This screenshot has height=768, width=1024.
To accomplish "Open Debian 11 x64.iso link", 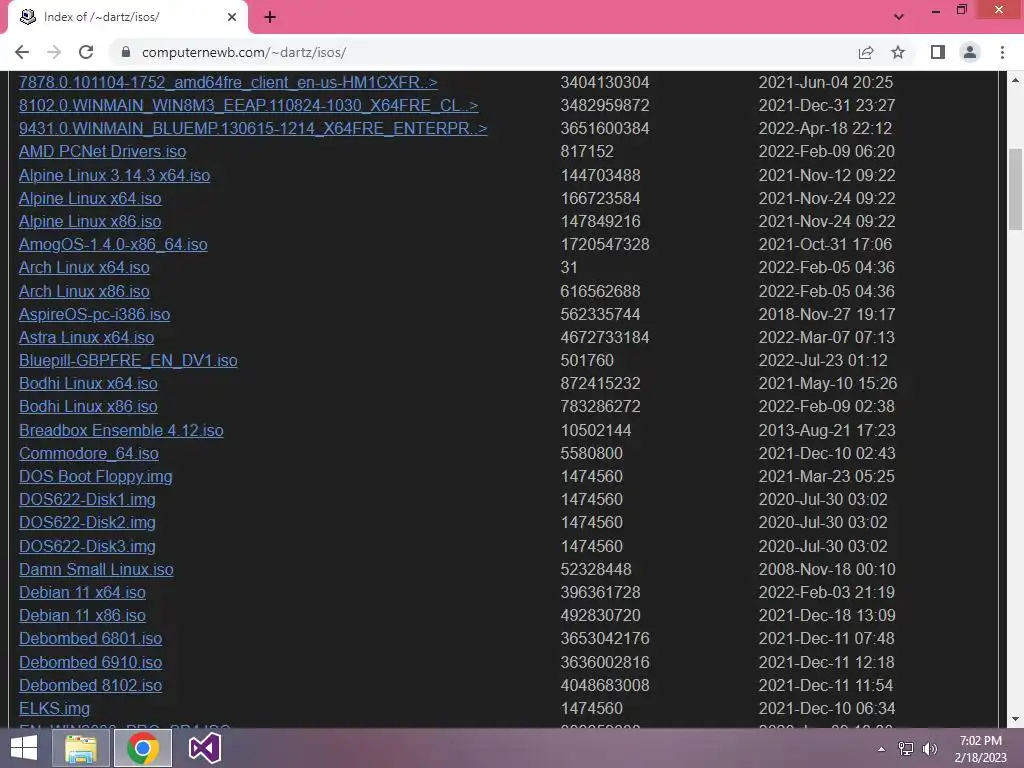I will pos(82,592).
